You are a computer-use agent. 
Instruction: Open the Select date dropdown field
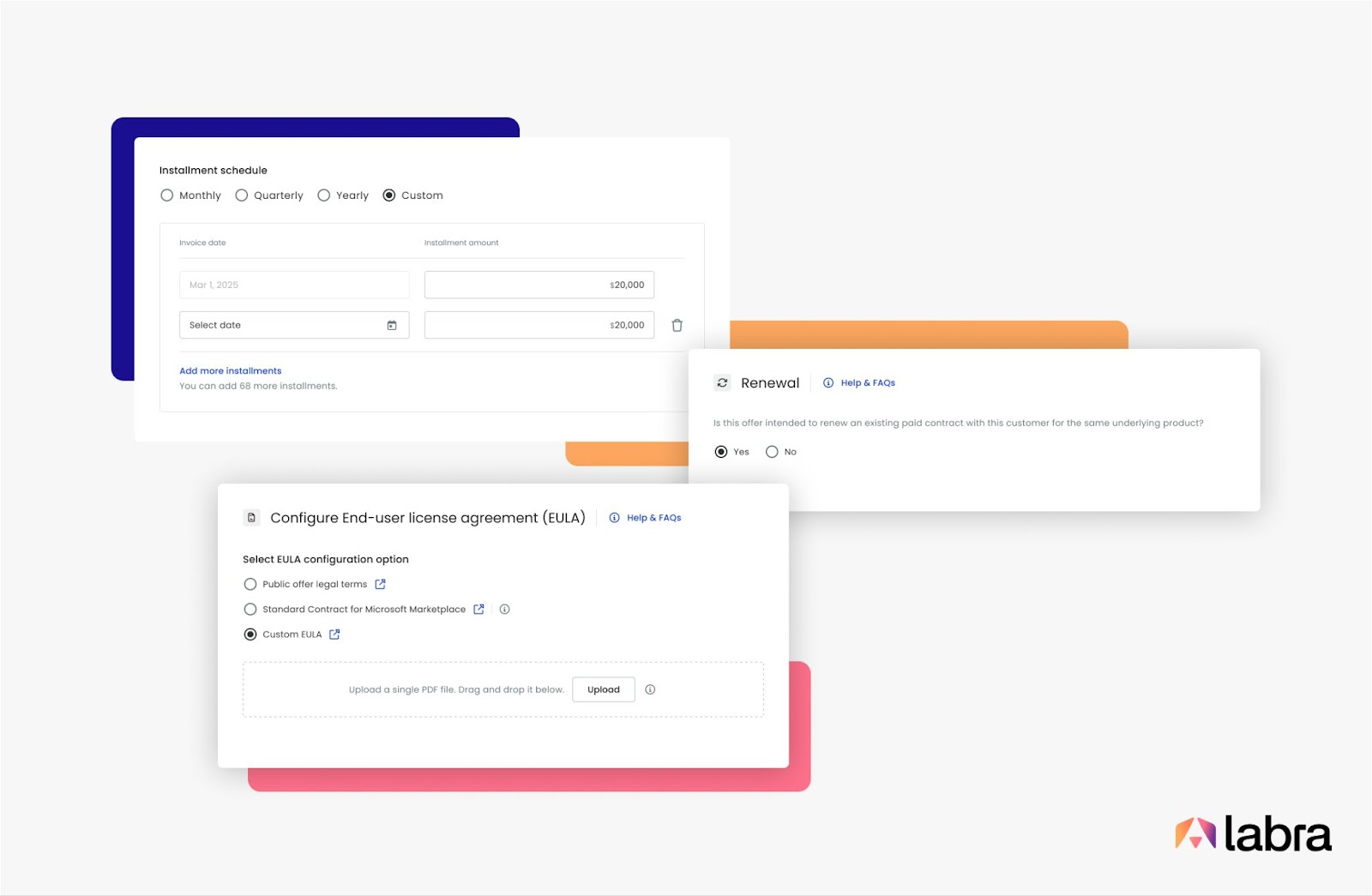(x=283, y=326)
